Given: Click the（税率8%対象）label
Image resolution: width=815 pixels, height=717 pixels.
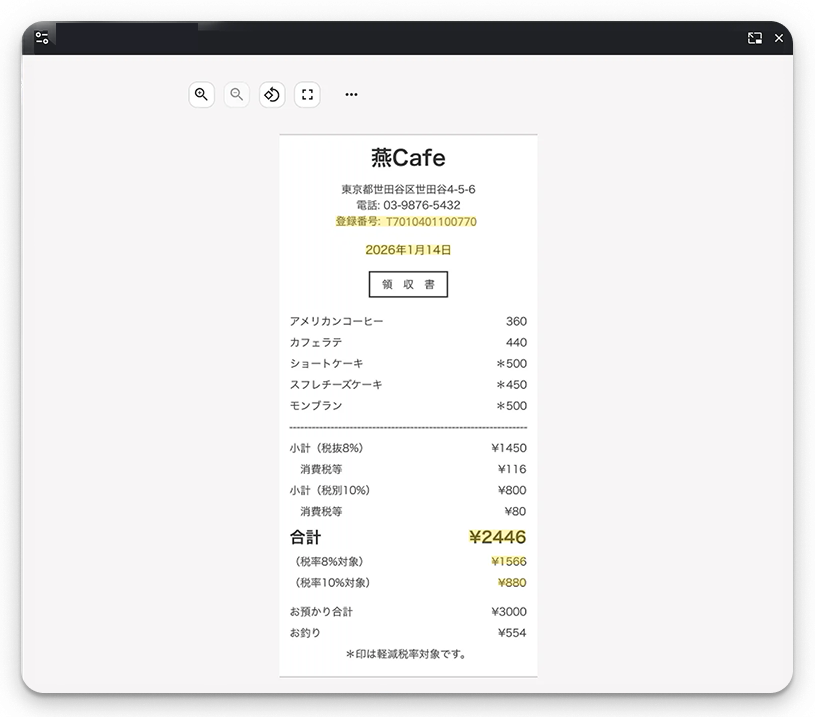Looking at the screenshot, I should (330, 562).
